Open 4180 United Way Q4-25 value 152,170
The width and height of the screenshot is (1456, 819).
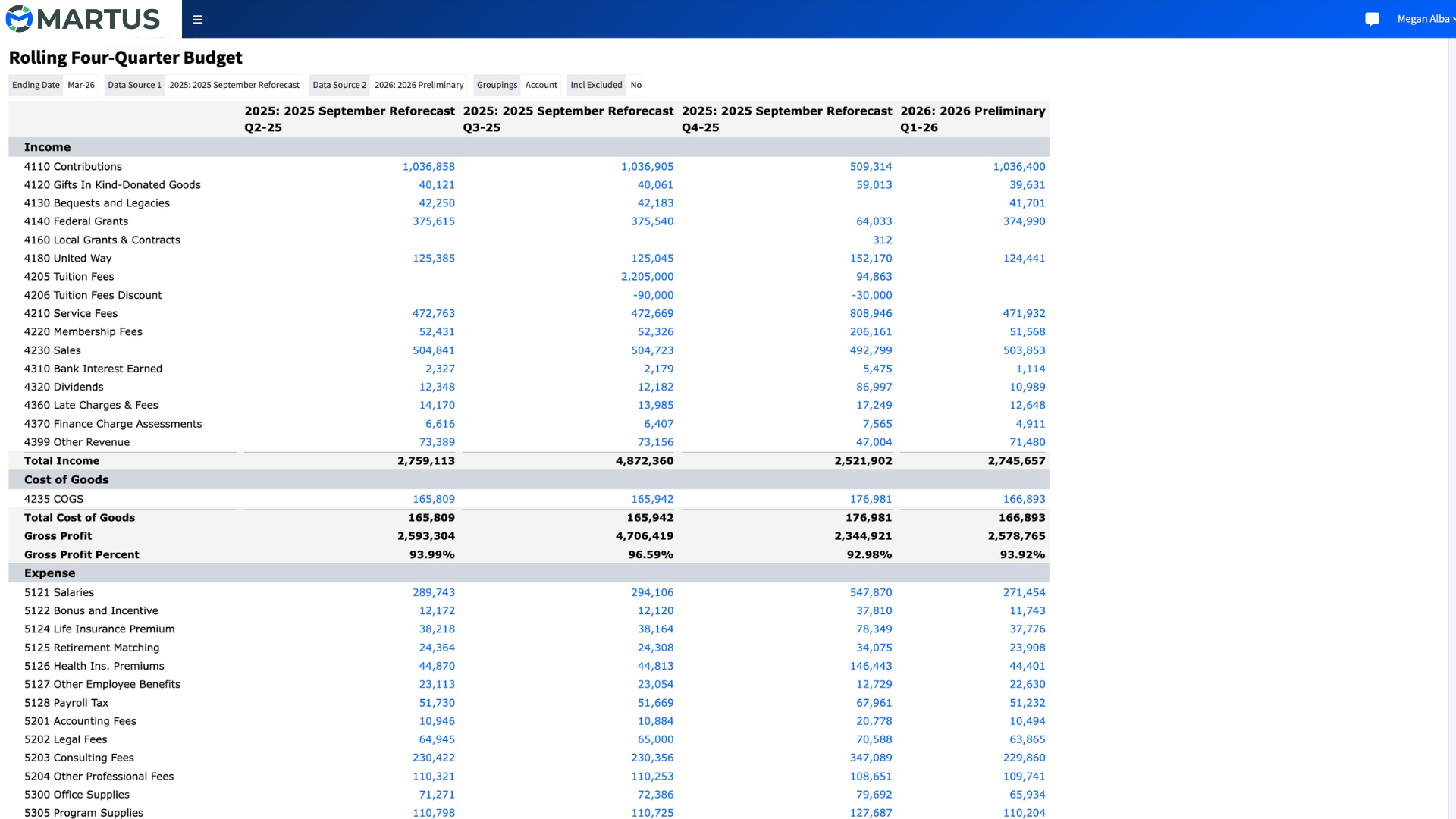[871, 259]
